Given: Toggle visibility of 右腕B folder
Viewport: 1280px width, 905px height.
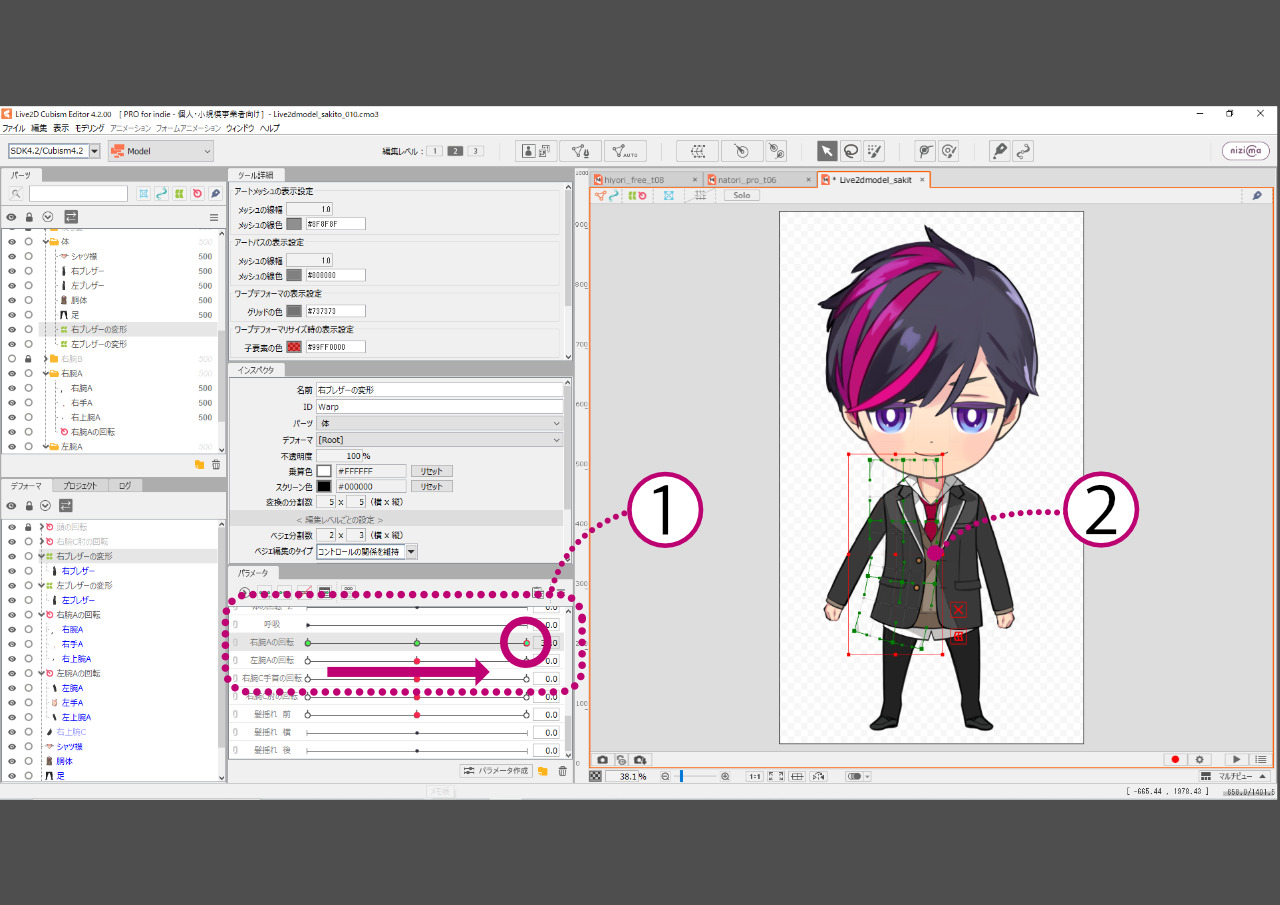Looking at the screenshot, I should coord(12,358).
